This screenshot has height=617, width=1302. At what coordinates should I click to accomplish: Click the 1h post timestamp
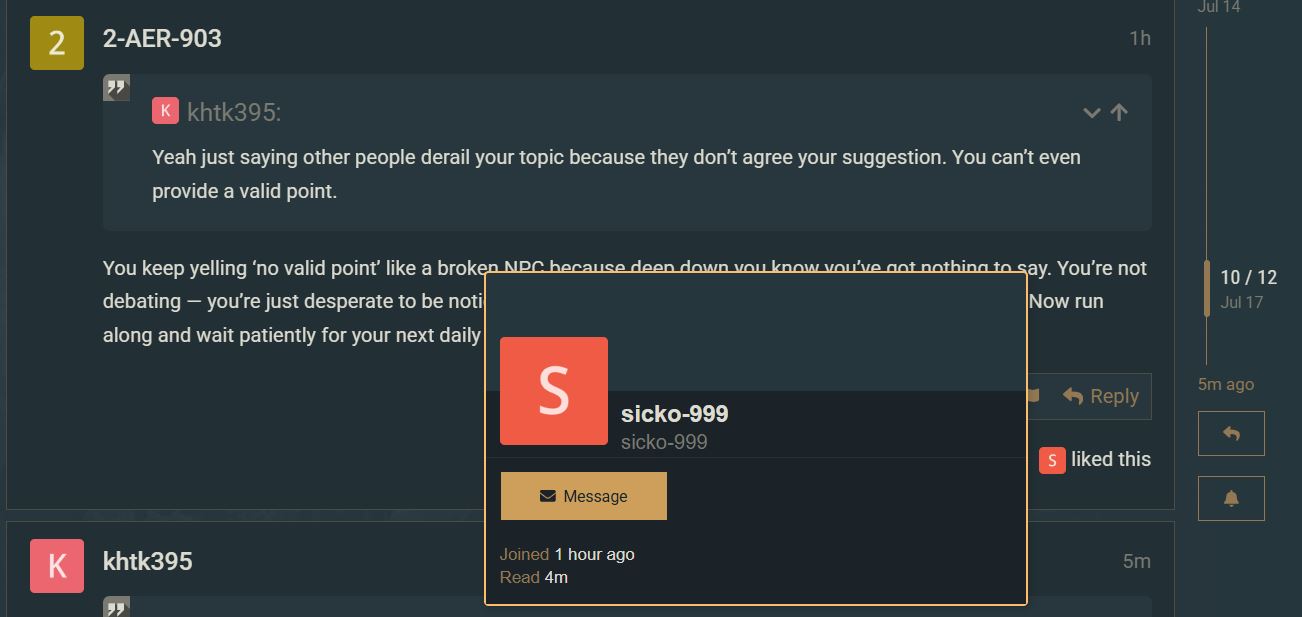coord(1139,38)
